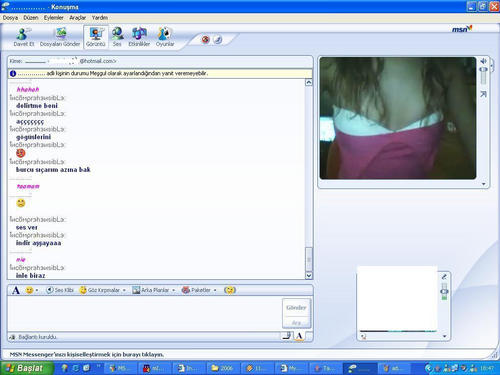The image size is (500, 375).
Task: Toggle the microphone icon beside display picture
Action: coord(444,277)
